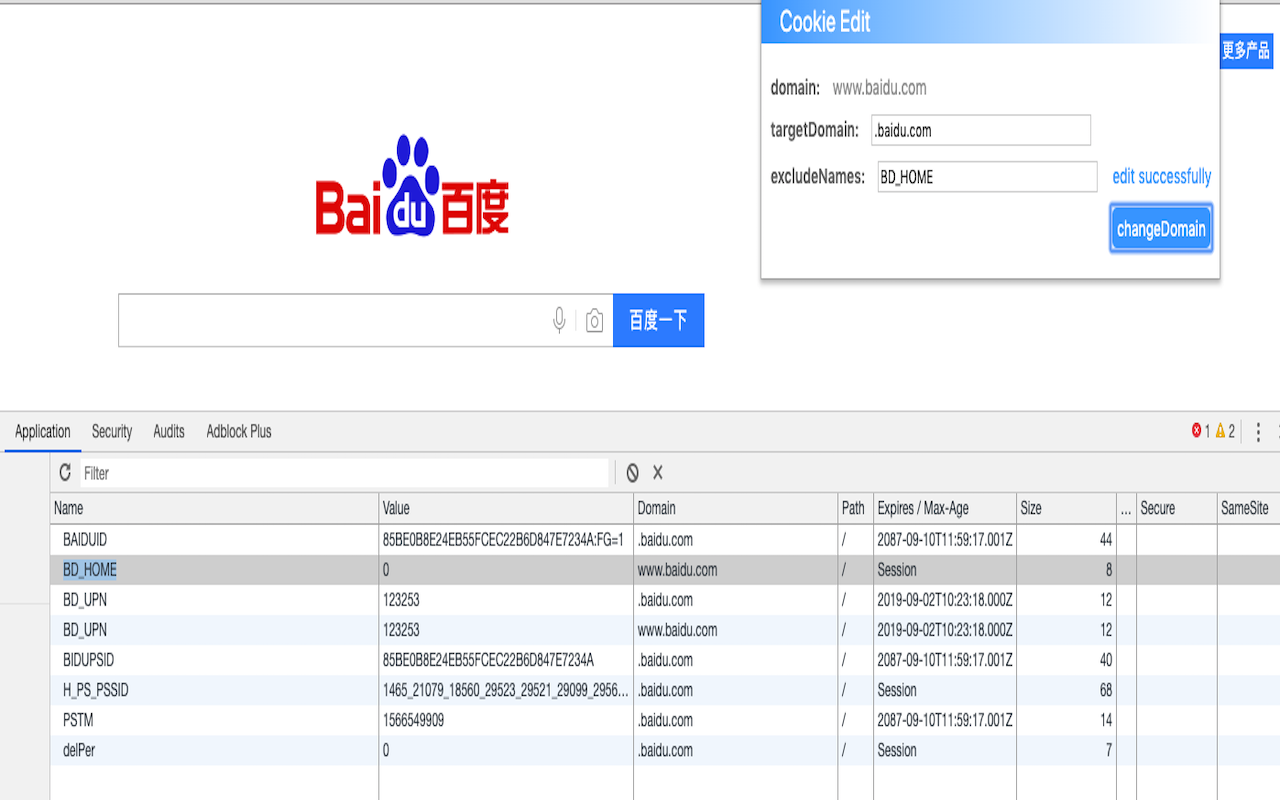Viewport: 1280px width, 800px height.
Task: Click the refresh cookies icon
Action: point(65,473)
